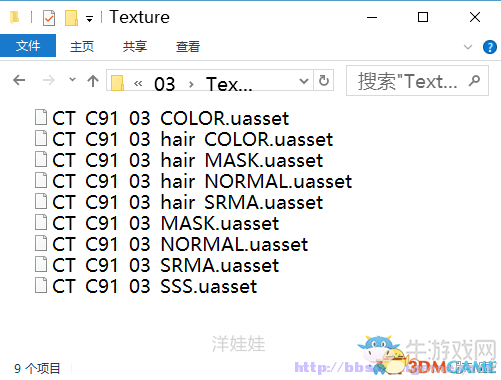The height and width of the screenshot is (380, 501).
Task: Expand the chevron after 03 in path
Action: [x=191, y=84]
